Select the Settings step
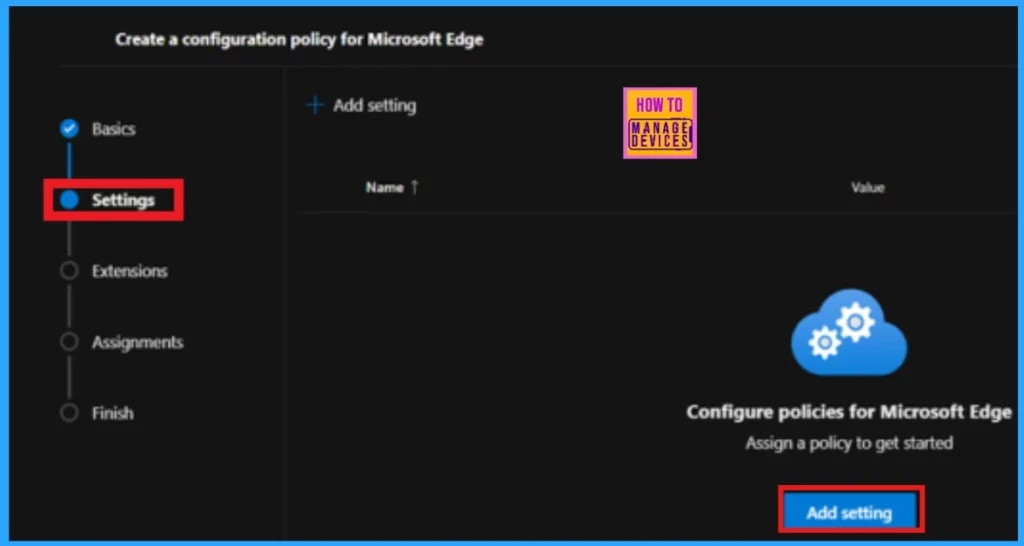Image resolution: width=1024 pixels, height=546 pixels. click(x=123, y=200)
